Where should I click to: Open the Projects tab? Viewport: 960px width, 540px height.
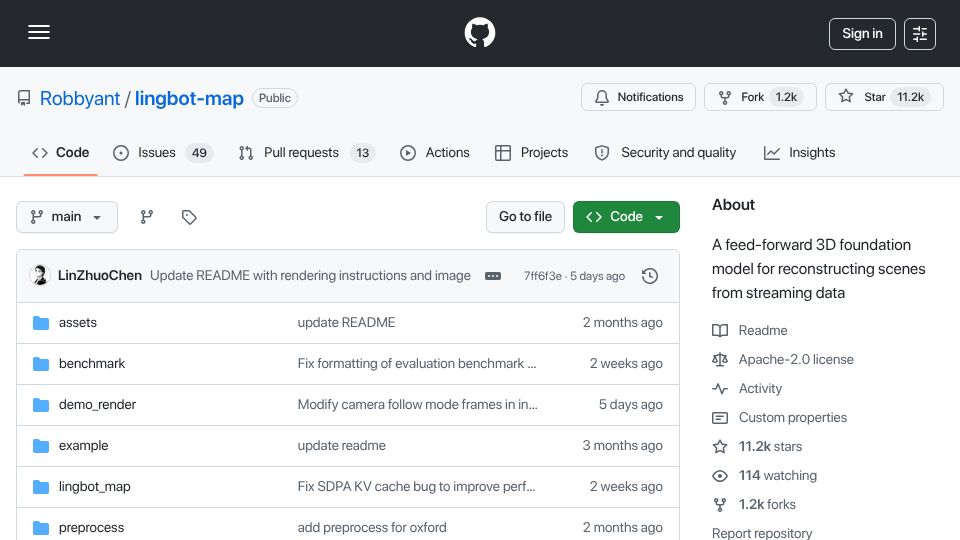pos(531,152)
